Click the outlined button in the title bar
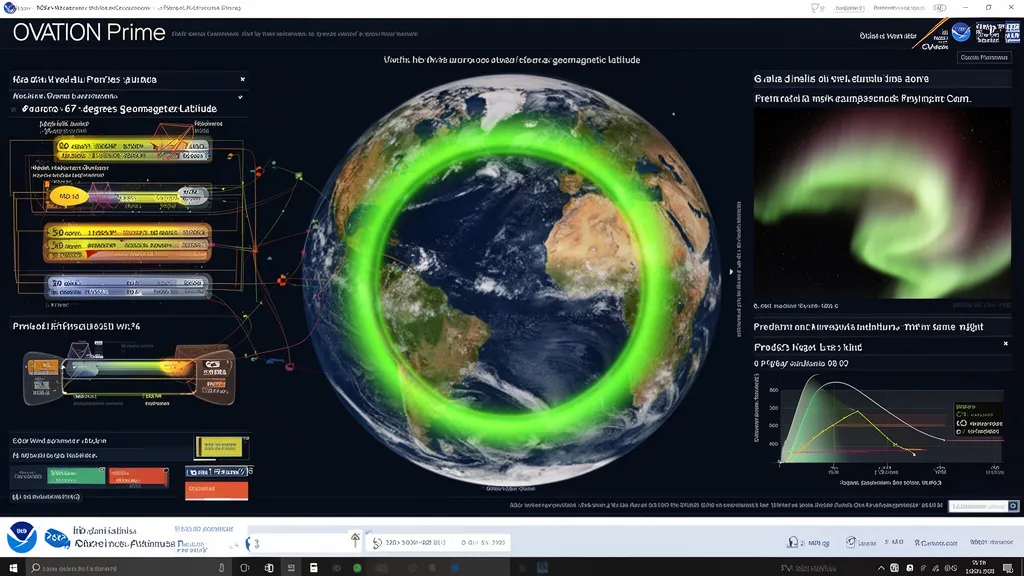 pyautogui.click(x=849, y=8)
